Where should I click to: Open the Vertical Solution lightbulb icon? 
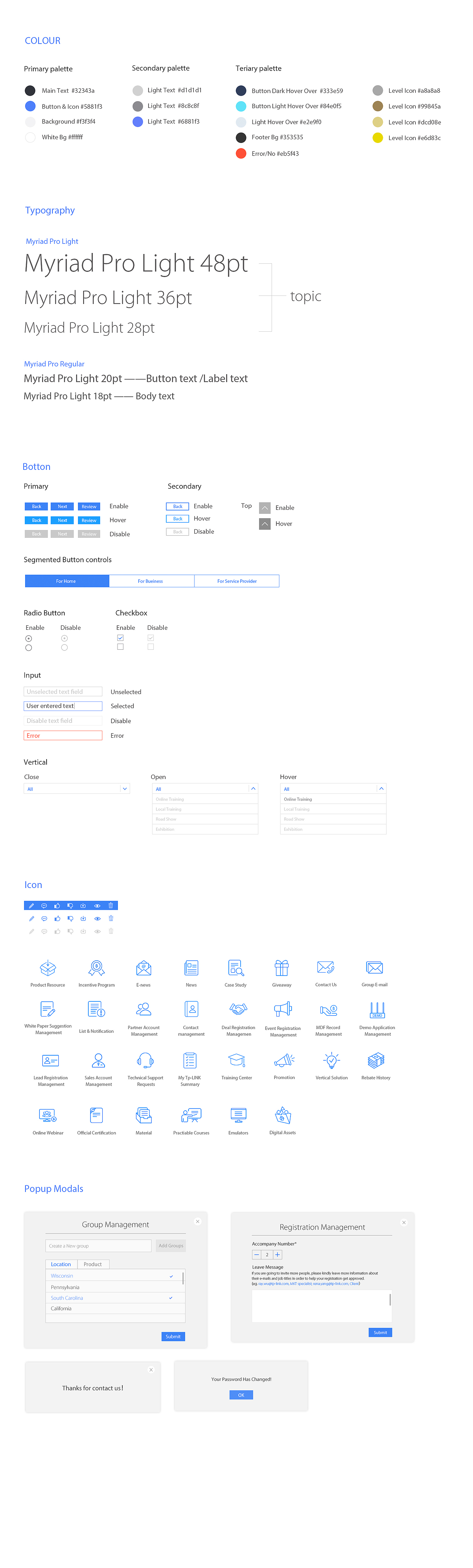pos(331,1060)
